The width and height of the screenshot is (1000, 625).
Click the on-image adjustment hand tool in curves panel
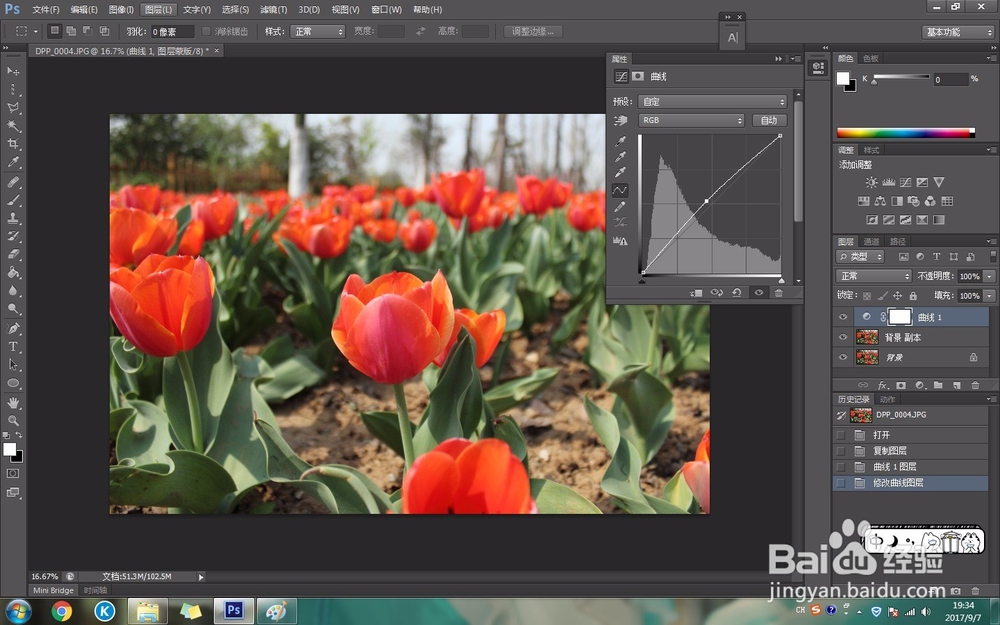tap(620, 120)
